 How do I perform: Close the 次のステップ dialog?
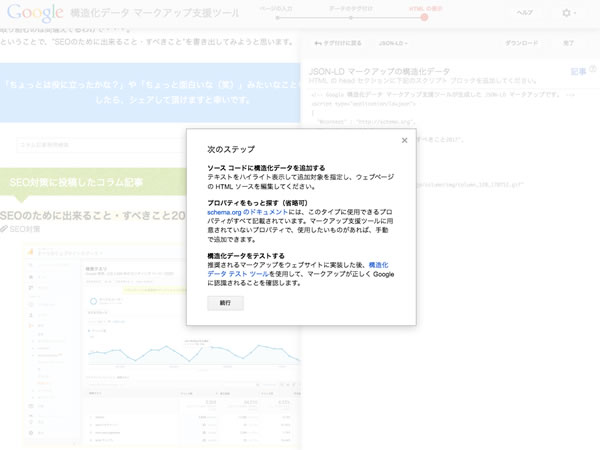[x=404, y=140]
